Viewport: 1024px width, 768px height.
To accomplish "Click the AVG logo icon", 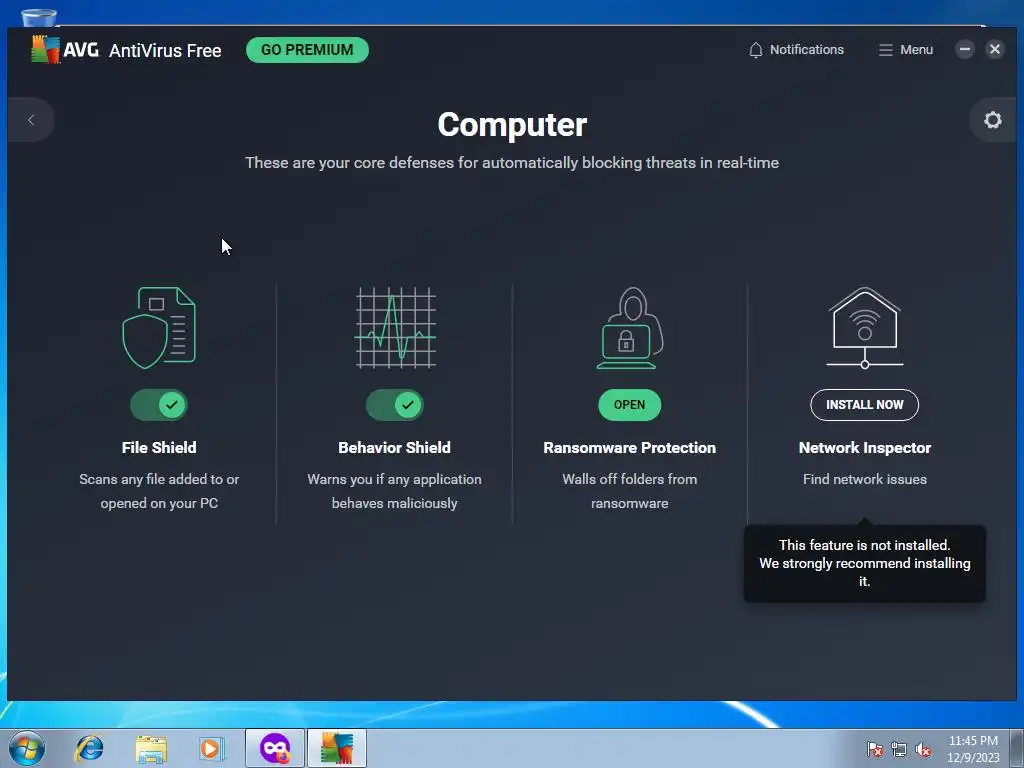I will pos(46,50).
